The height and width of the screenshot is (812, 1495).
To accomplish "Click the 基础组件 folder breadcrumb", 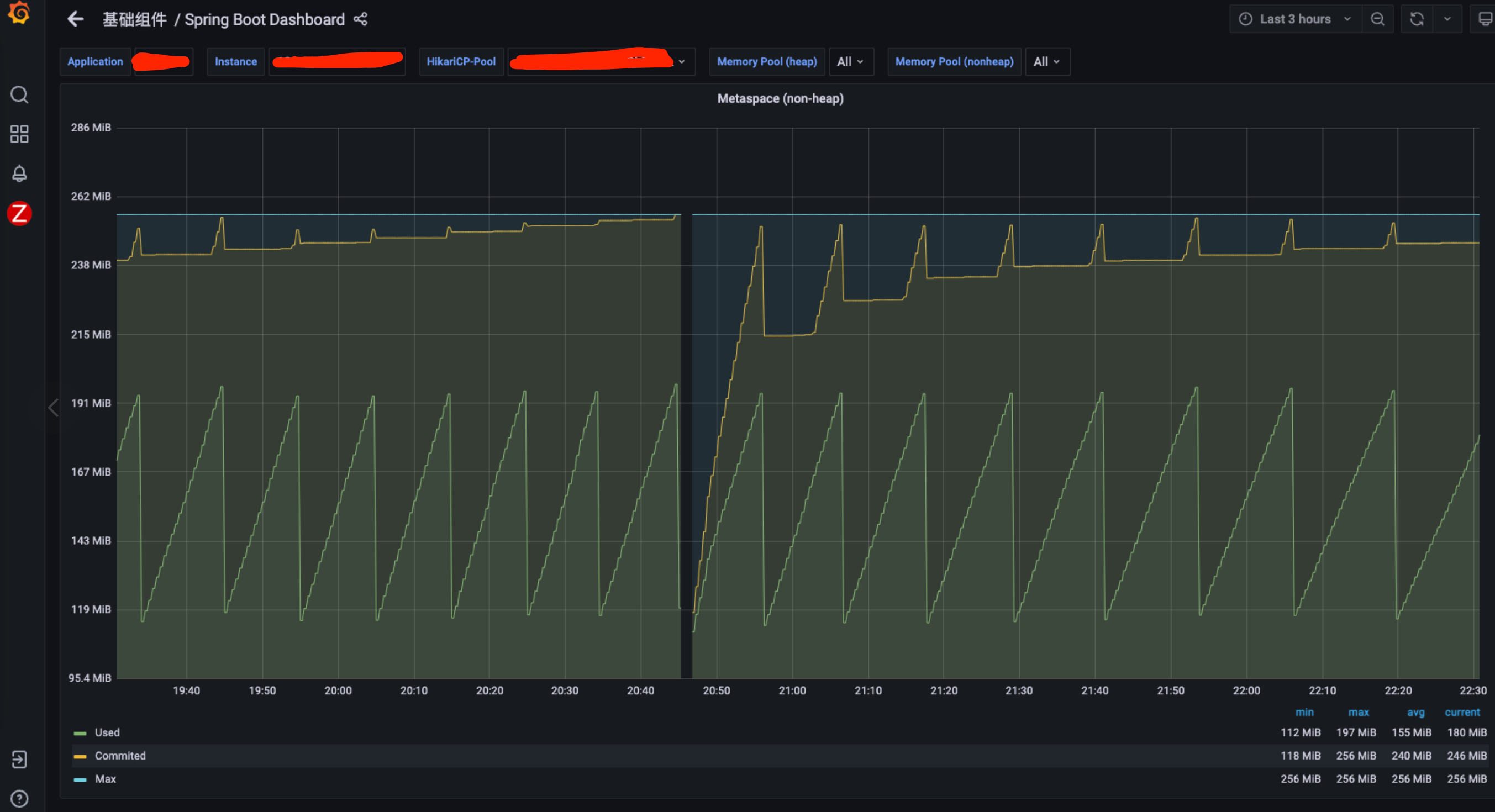I will pyautogui.click(x=135, y=19).
